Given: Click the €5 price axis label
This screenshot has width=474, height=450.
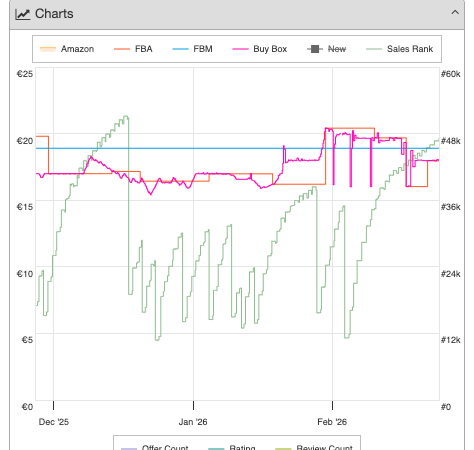Looking at the screenshot, I should coord(27,340).
